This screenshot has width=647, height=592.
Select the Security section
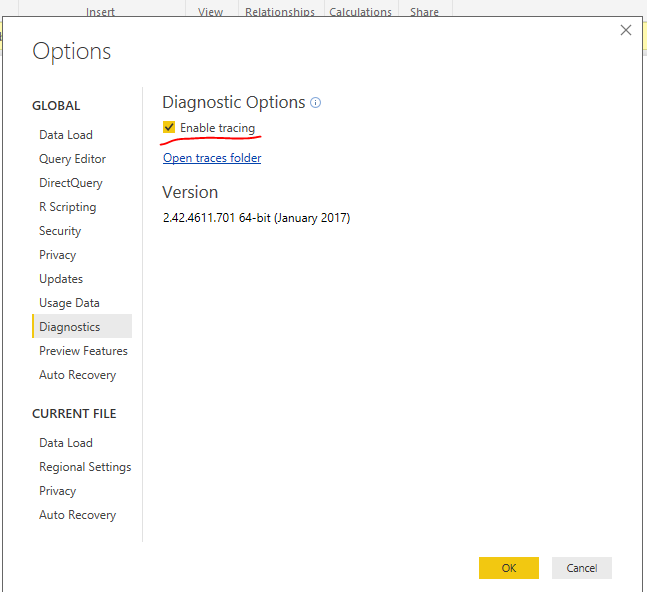[x=60, y=231]
